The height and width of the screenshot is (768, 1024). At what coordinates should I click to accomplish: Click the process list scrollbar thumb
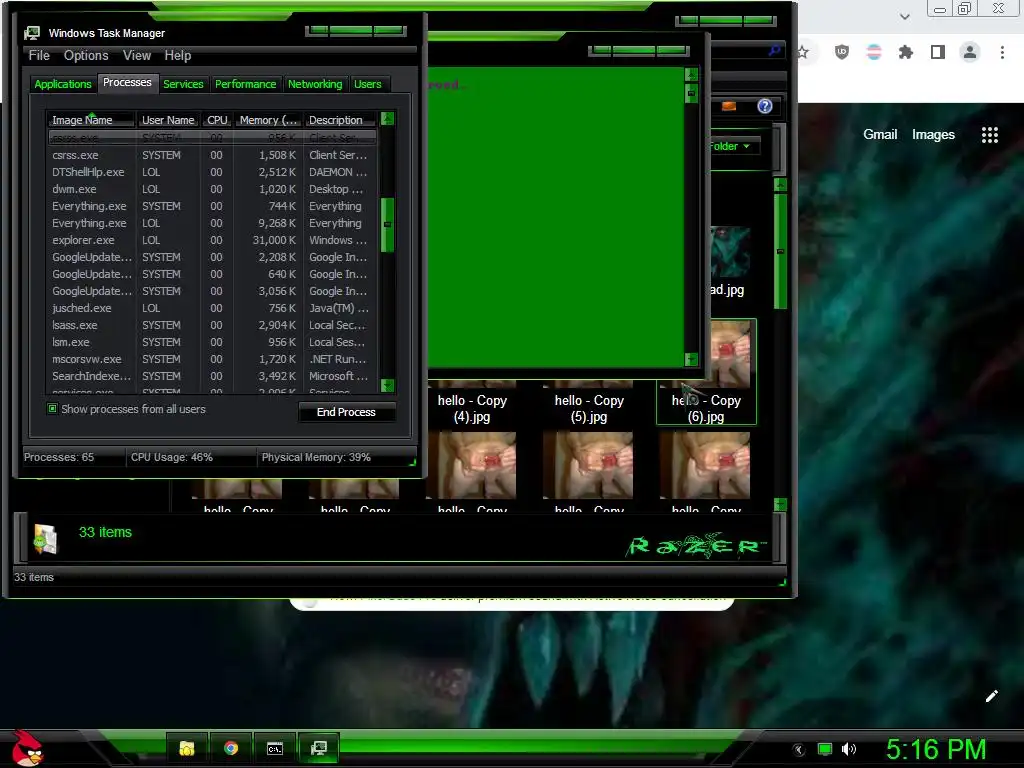point(387,225)
